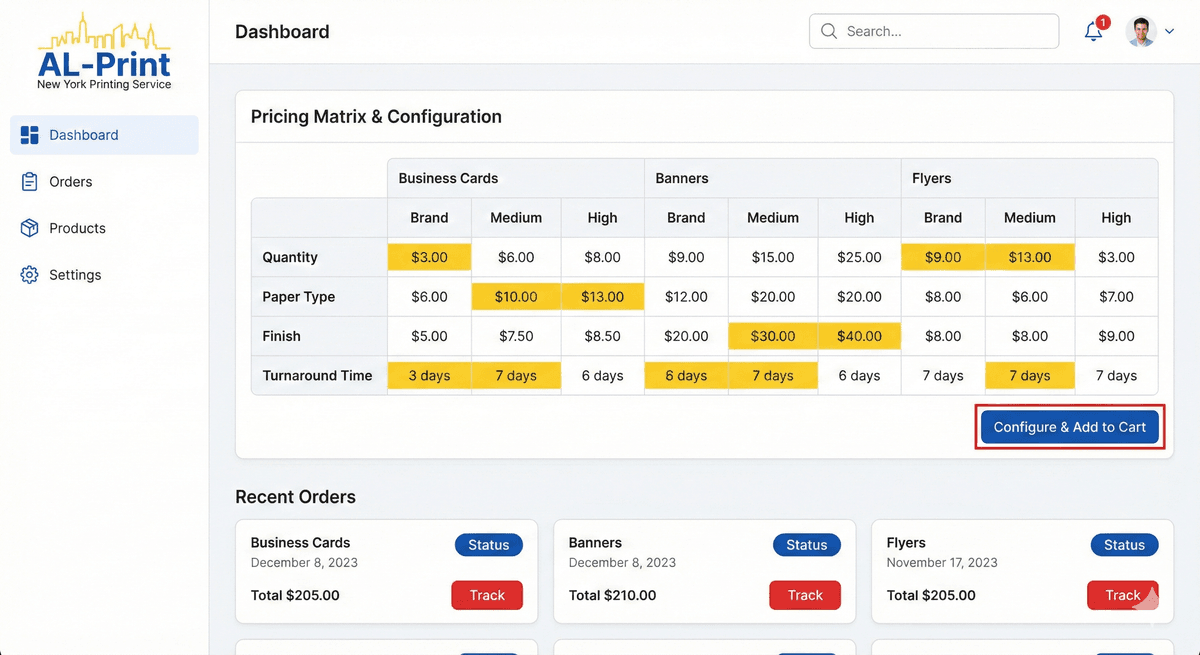Click the notification bell icon
1200x655 pixels.
(x=1092, y=31)
